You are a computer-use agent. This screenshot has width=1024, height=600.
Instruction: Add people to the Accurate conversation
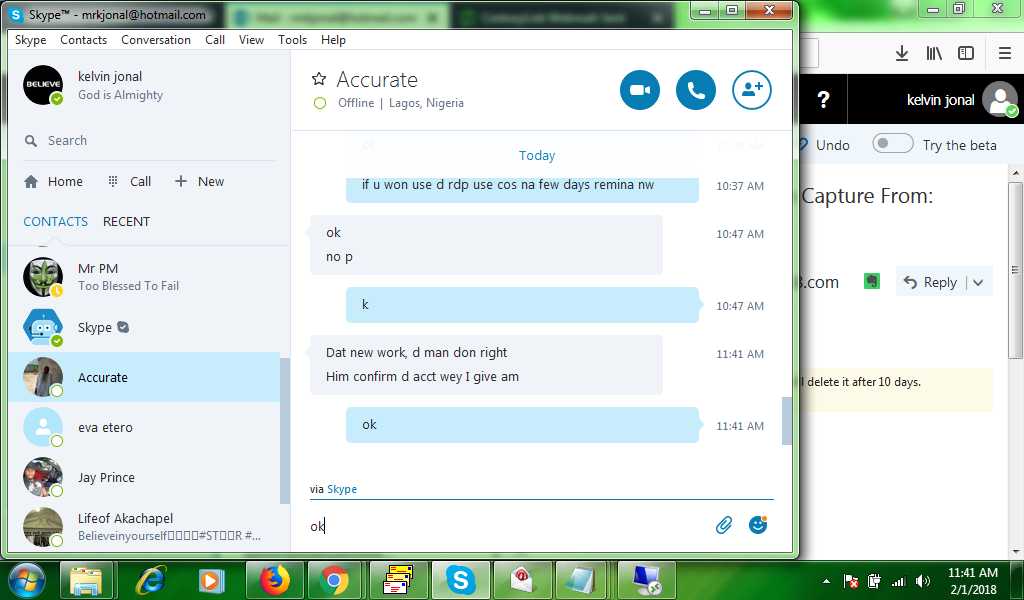752,90
